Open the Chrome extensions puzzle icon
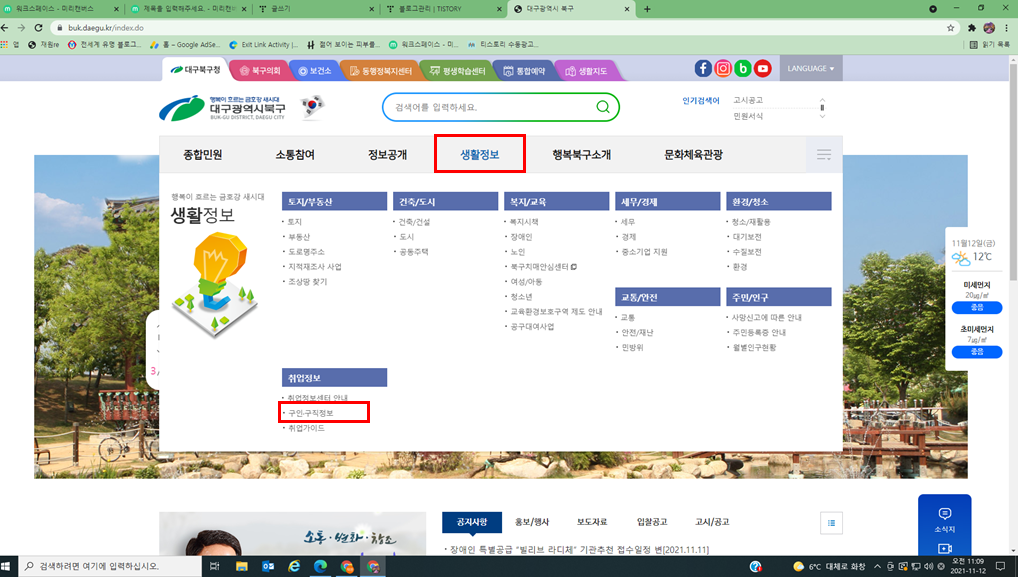 coord(972,28)
